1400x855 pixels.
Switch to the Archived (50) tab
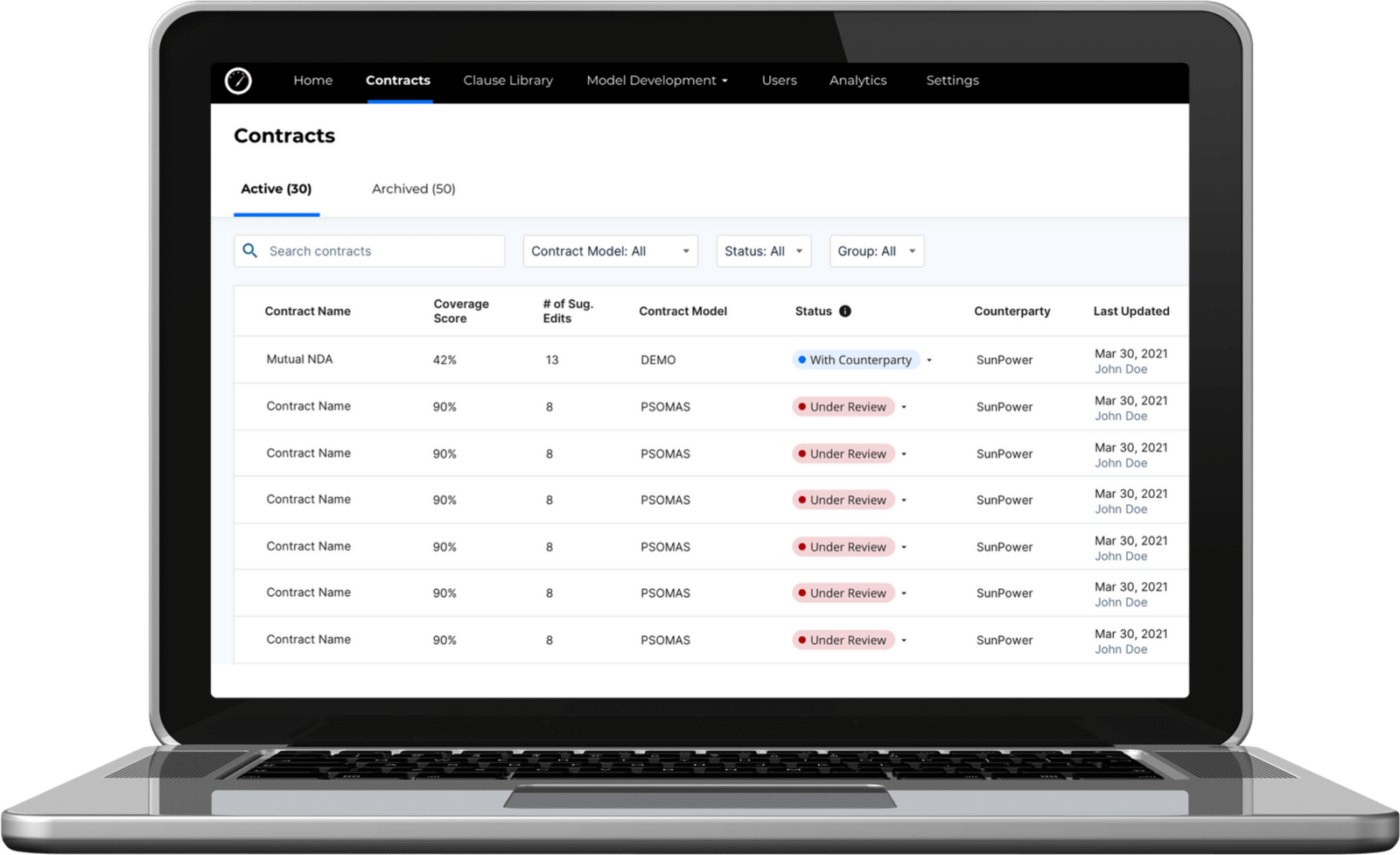[x=412, y=188]
